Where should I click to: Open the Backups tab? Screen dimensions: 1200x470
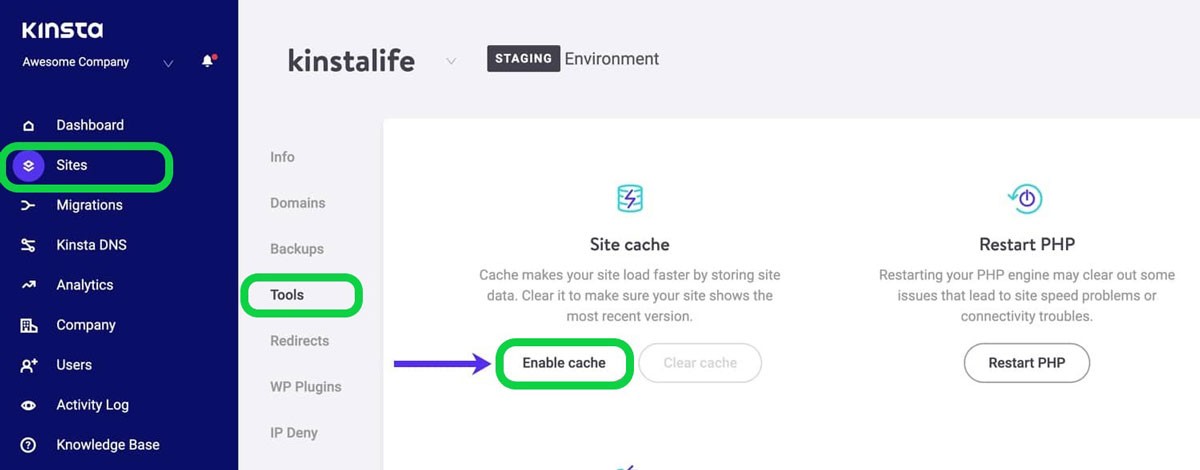[297, 249]
